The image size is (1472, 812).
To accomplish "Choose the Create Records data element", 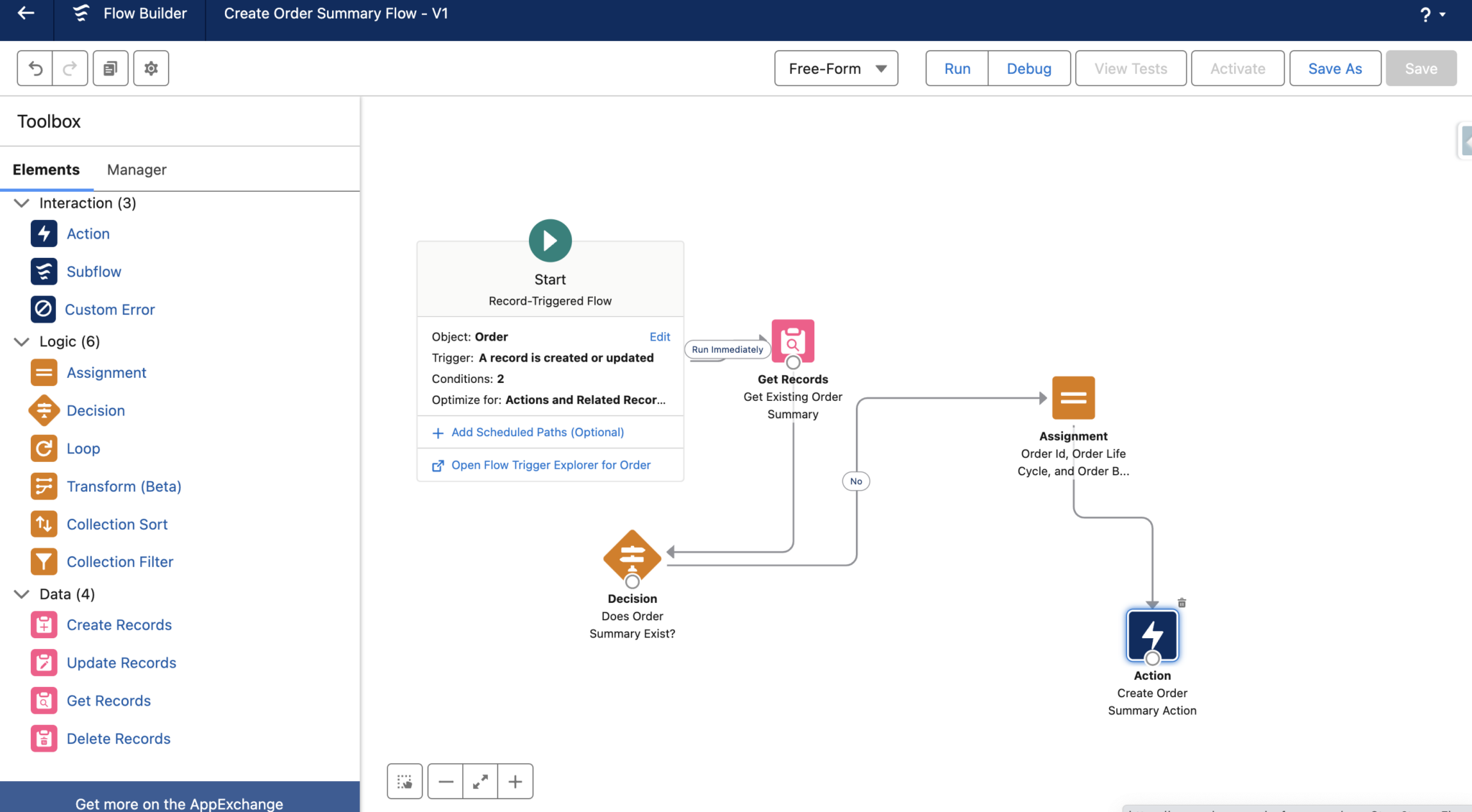I will pos(119,624).
